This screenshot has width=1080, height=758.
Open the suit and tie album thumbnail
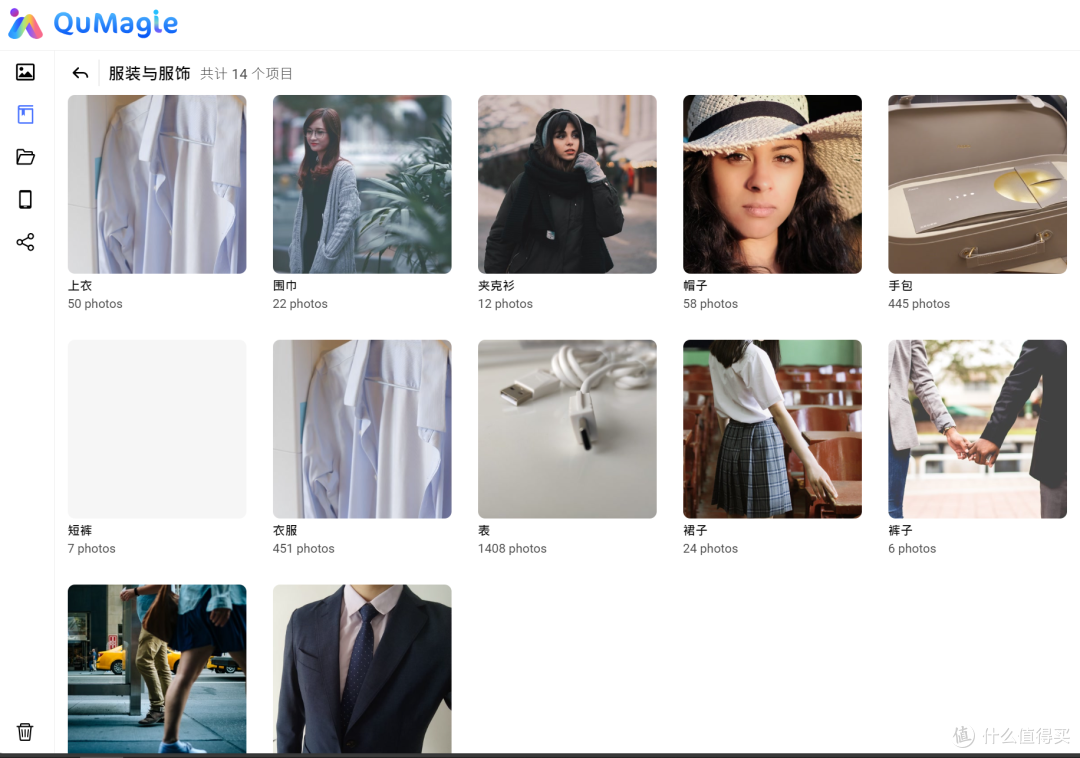point(362,668)
